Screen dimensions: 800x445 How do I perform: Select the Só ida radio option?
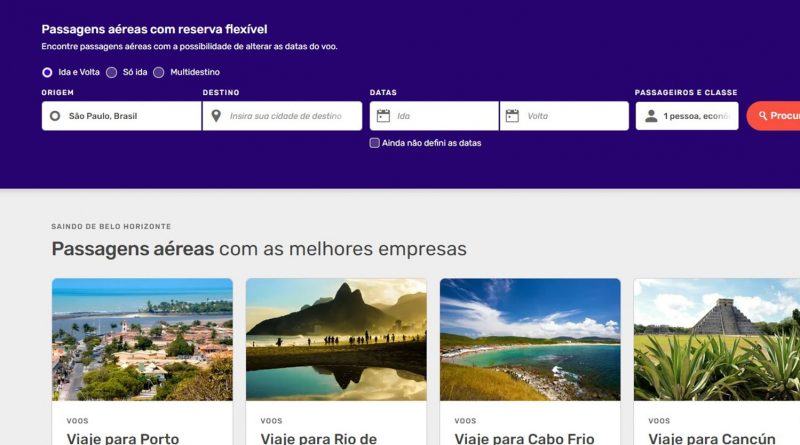coord(111,72)
